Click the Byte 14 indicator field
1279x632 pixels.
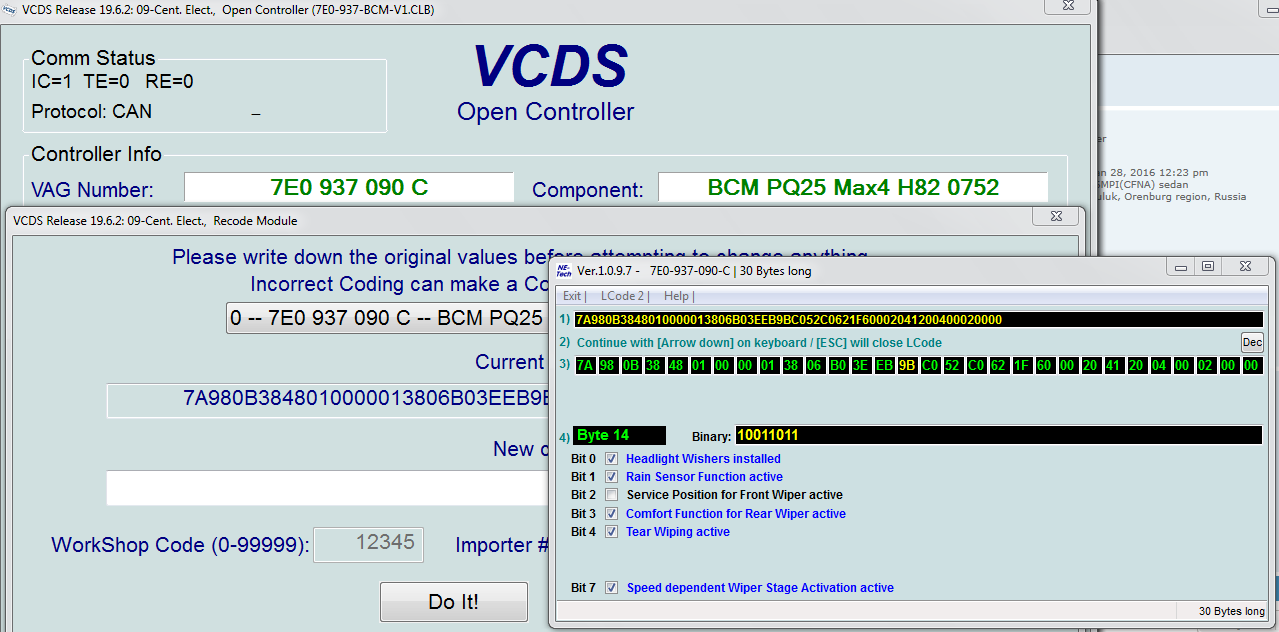tap(619, 436)
